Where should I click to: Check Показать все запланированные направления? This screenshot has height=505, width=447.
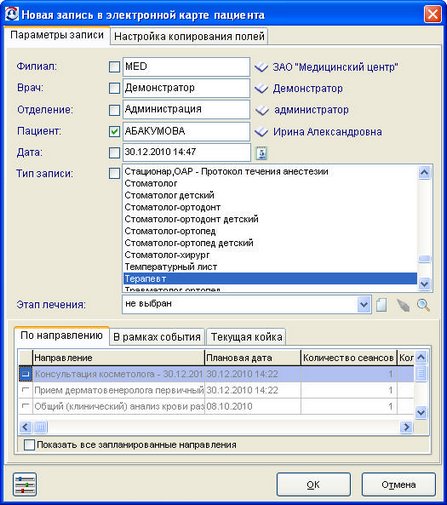(29, 445)
